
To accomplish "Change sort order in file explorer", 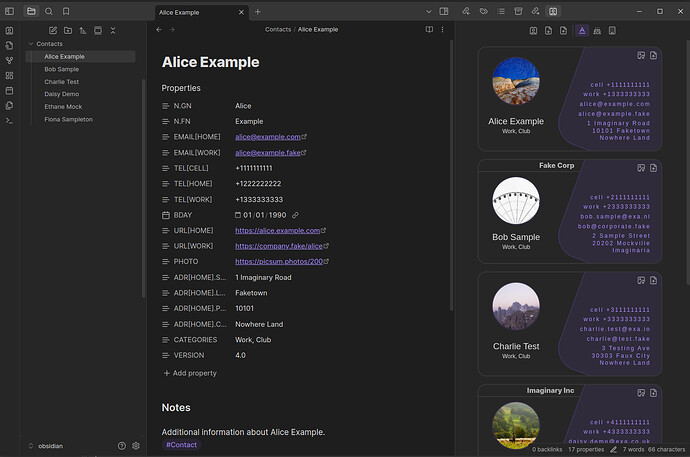I will click(x=83, y=30).
